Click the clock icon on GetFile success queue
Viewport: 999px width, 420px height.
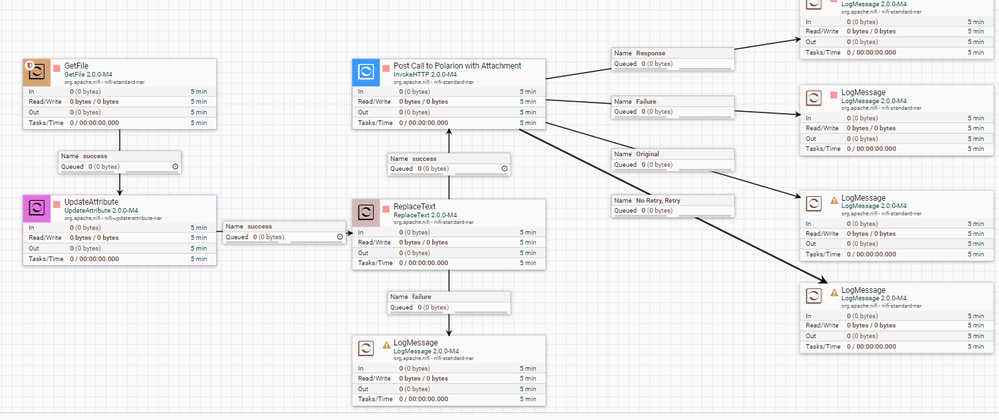[175, 166]
